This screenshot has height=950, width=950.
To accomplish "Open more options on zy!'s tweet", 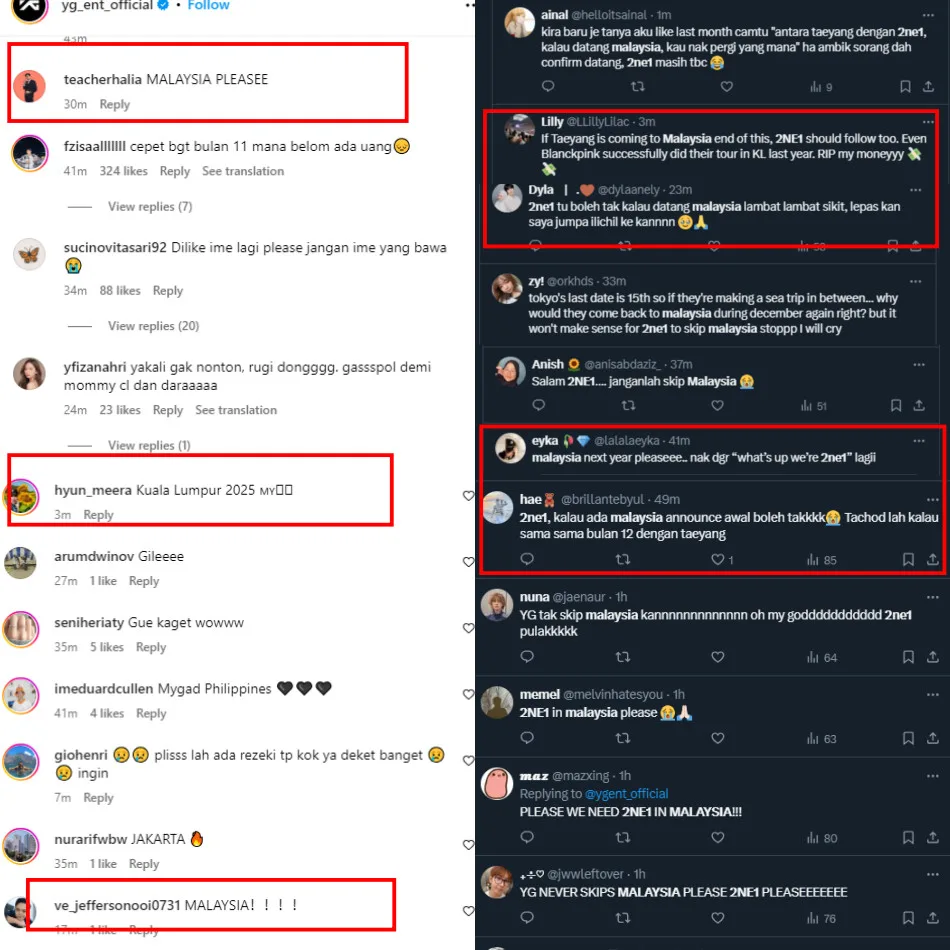I will click(x=915, y=281).
